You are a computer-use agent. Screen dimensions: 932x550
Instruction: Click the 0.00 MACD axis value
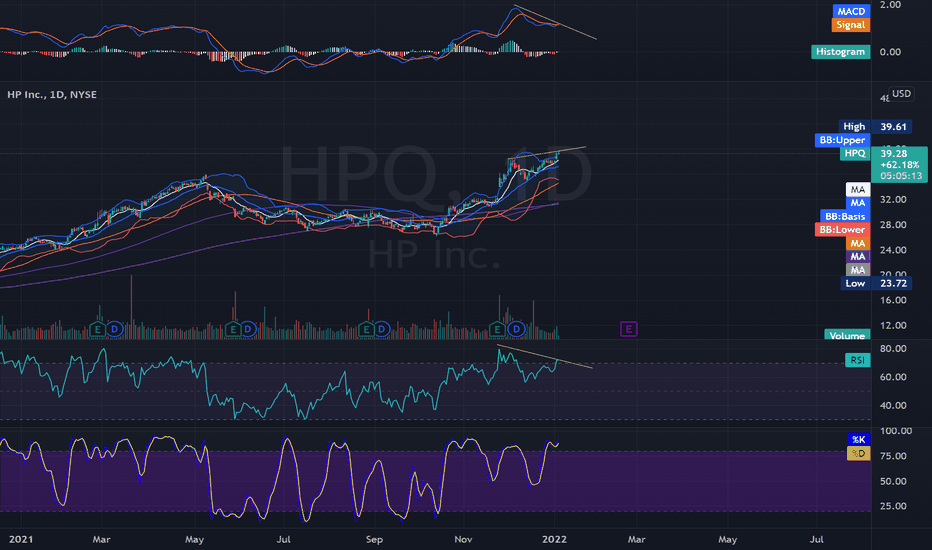(890, 52)
